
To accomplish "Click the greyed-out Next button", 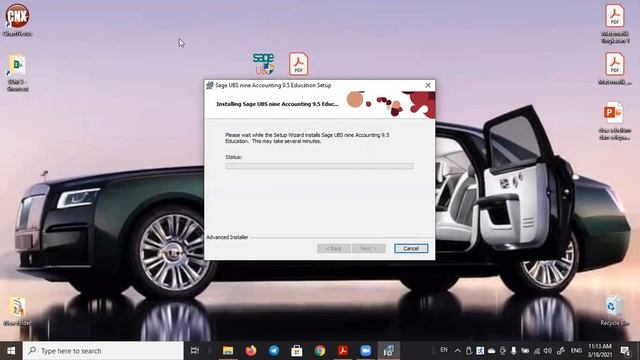I will (x=368, y=248).
